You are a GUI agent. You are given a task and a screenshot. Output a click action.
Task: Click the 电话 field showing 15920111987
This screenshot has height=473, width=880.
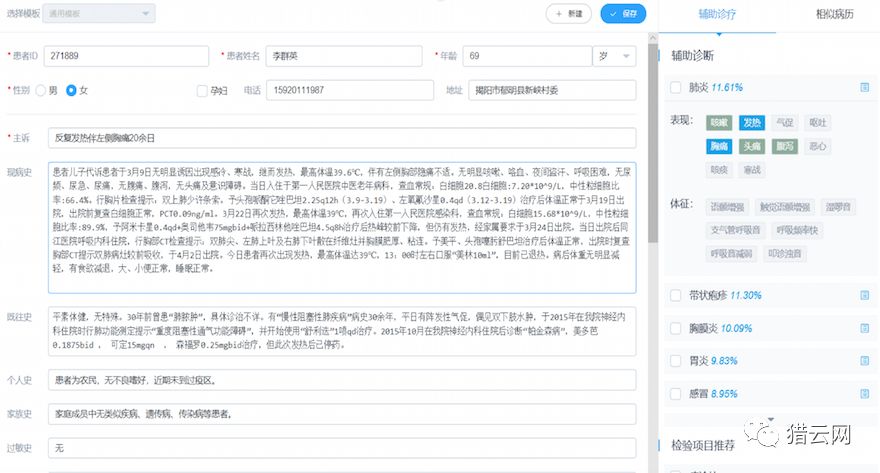coord(350,90)
